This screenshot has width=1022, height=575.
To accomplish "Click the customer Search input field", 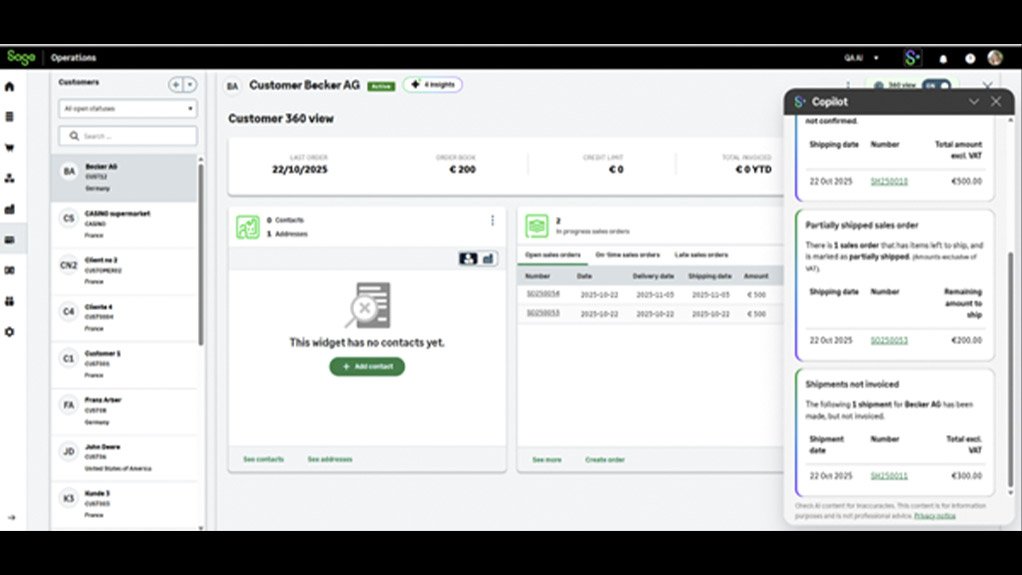I will (128, 136).
